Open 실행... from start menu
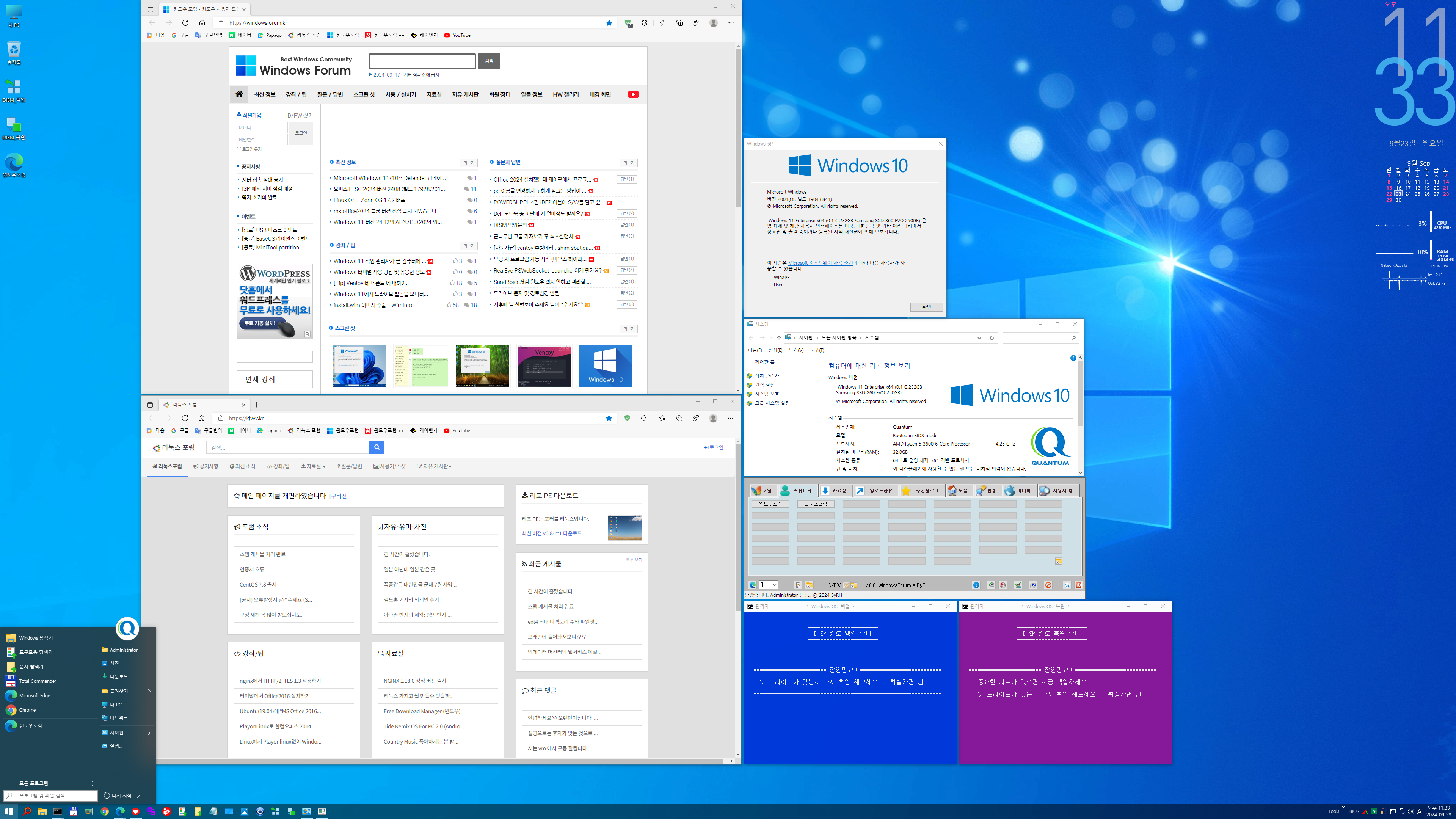 (x=116, y=745)
